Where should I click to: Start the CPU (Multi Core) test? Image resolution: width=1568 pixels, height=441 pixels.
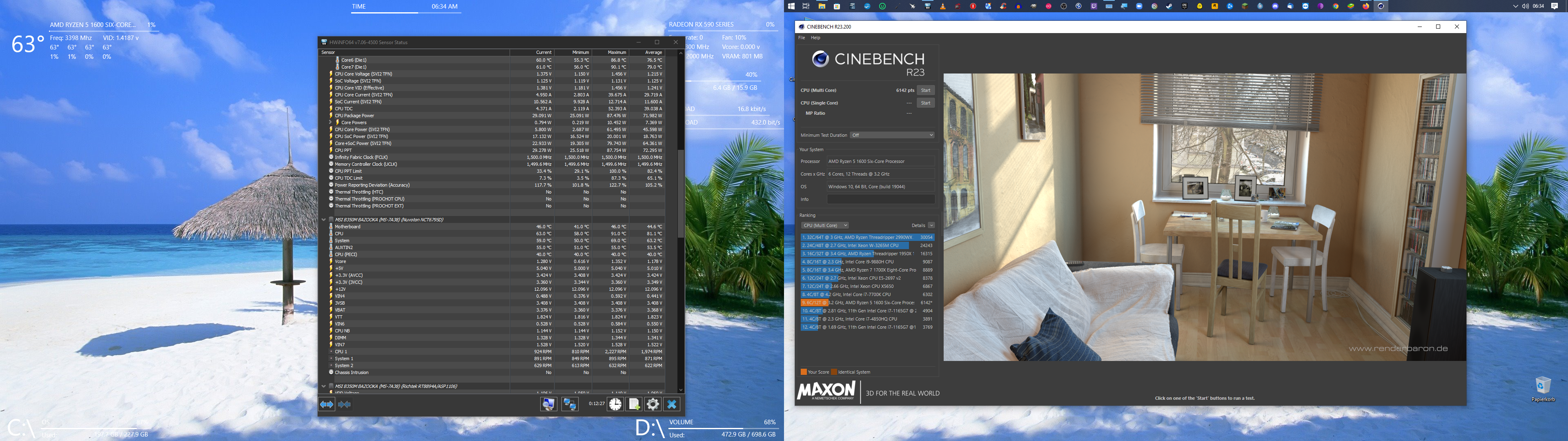tap(925, 90)
